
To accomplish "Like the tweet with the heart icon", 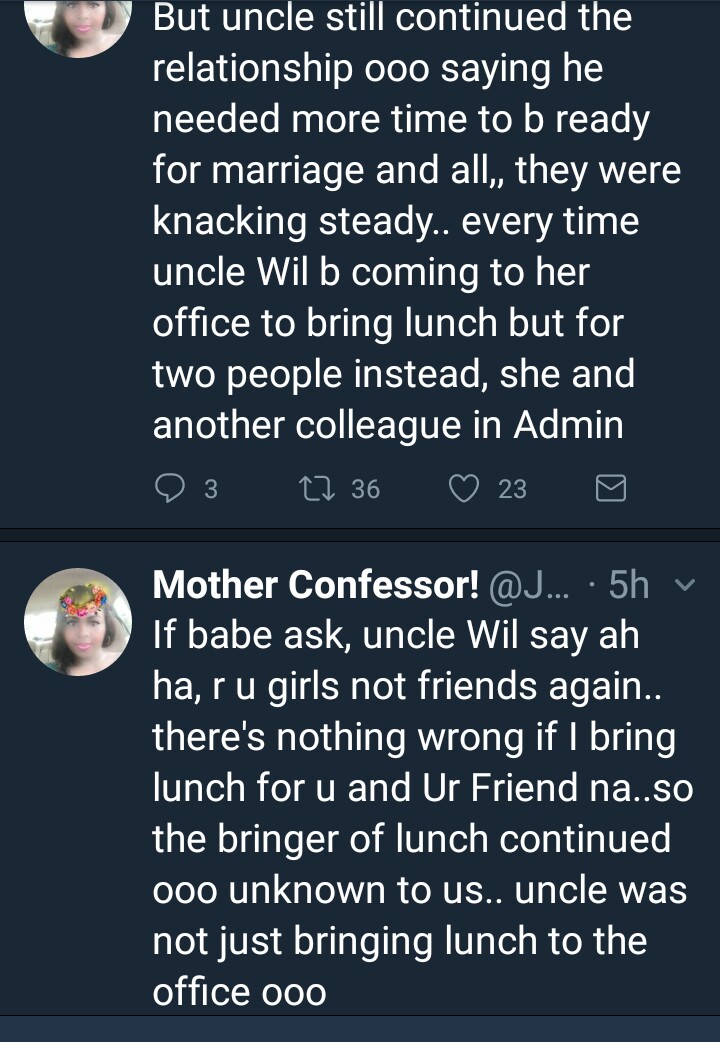I will tap(462, 488).
